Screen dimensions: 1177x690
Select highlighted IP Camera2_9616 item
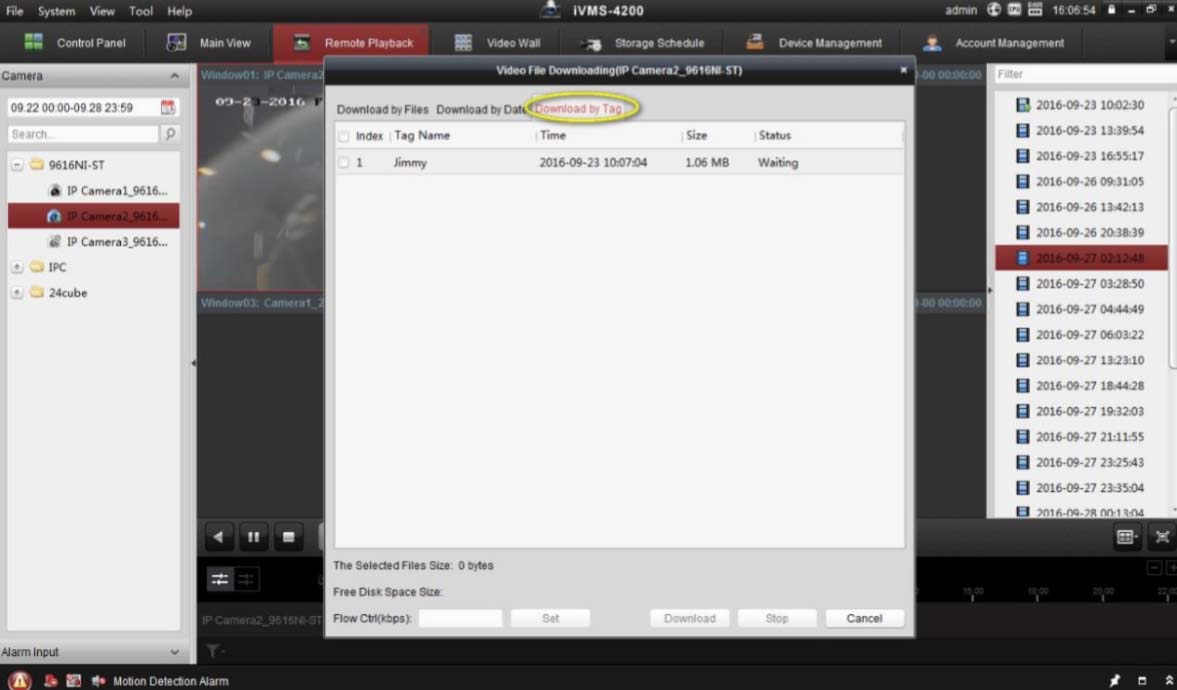click(93, 216)
